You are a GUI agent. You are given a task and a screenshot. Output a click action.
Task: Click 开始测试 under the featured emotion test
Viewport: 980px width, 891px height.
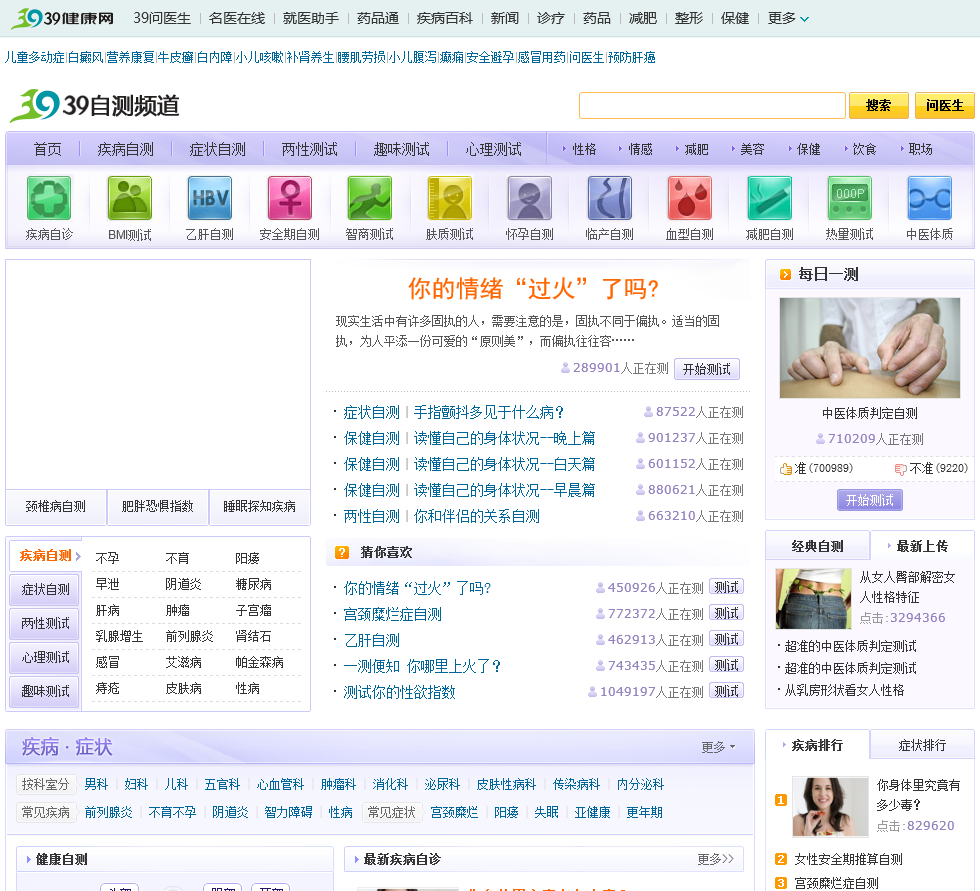pyautogui.click(x=706, y=369)
